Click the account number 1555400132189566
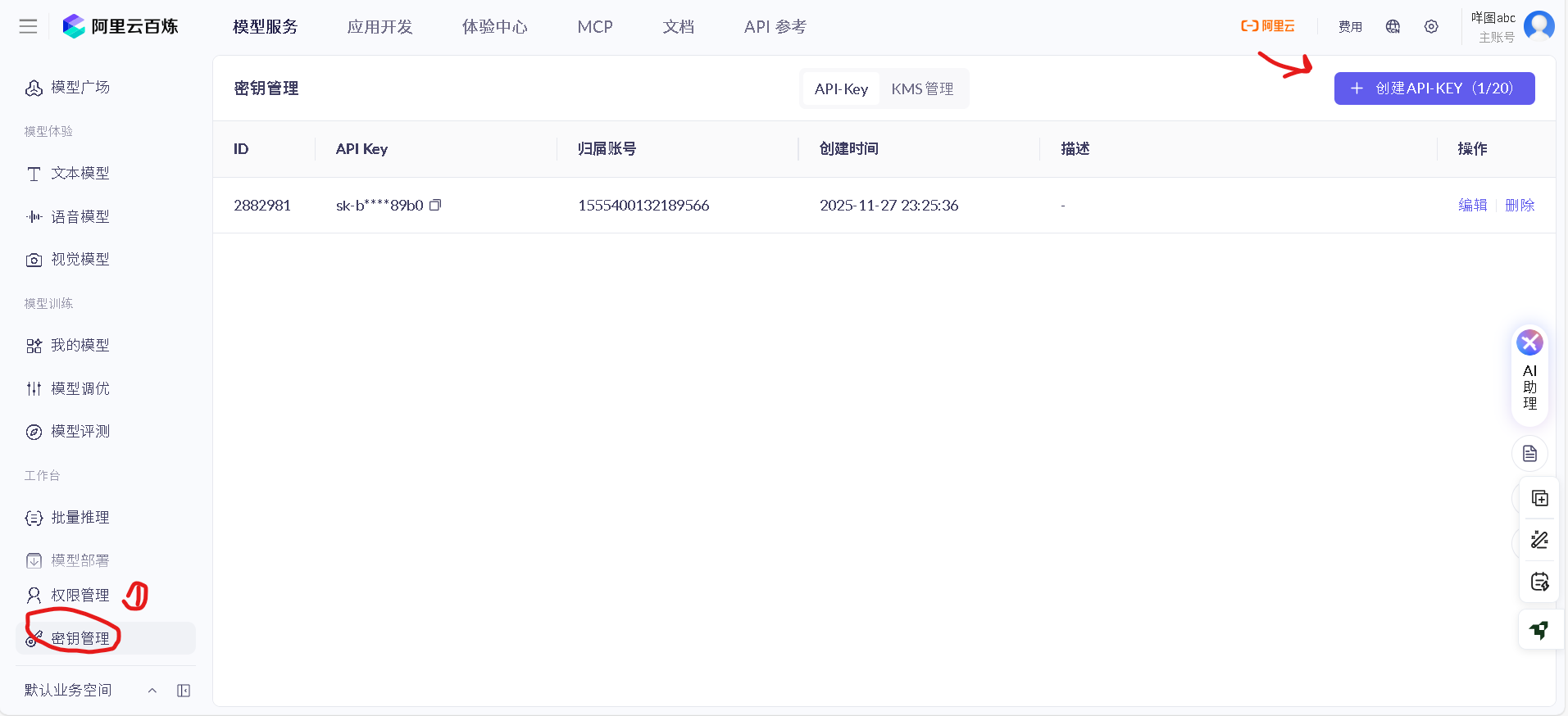Viewport: 1568px width, 716px height. (643, 206)
